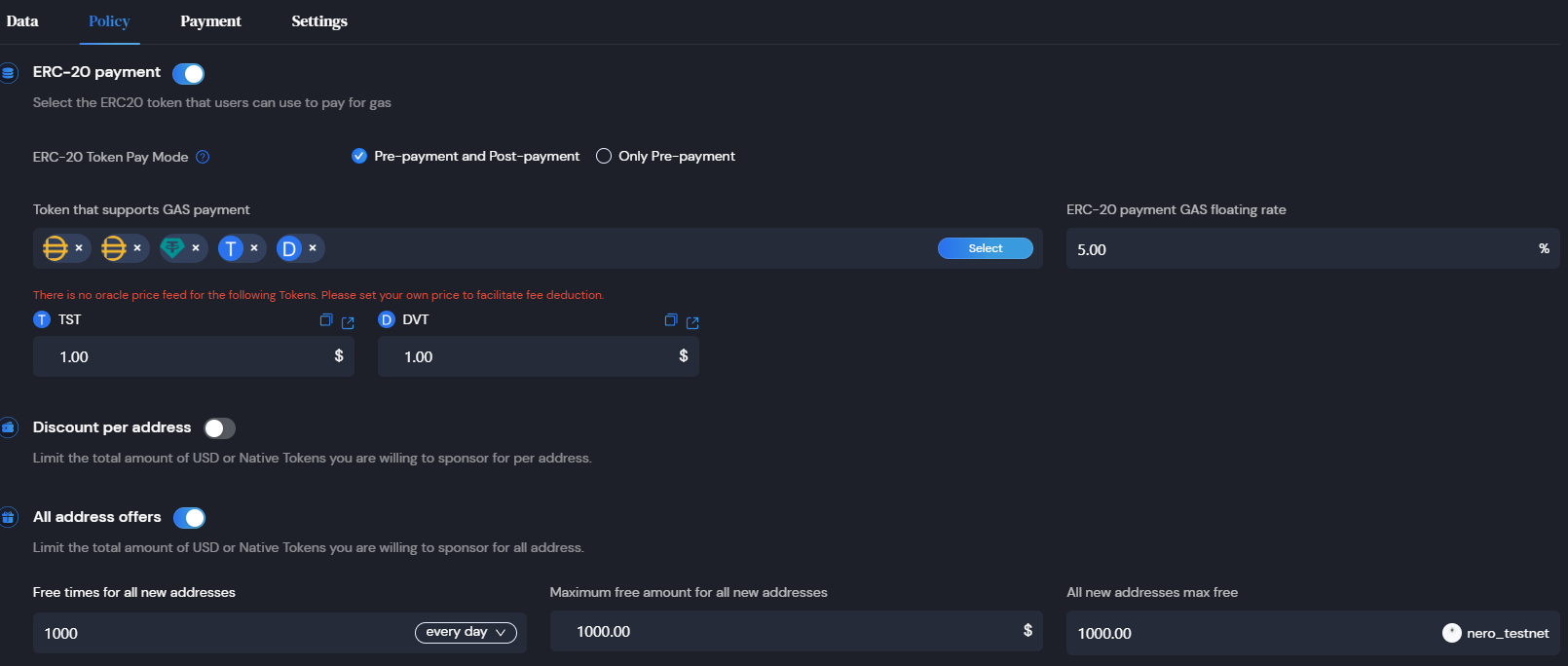
Task: Expand the 'every day' frequency dropdown
Action: click(x=466, y=633)
